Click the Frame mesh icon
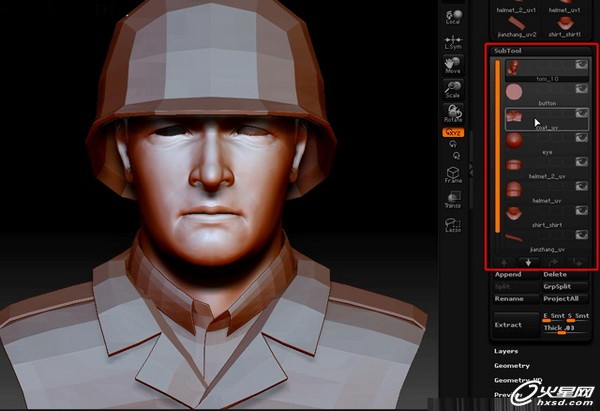Screen dimensions: 600x411 453,175
